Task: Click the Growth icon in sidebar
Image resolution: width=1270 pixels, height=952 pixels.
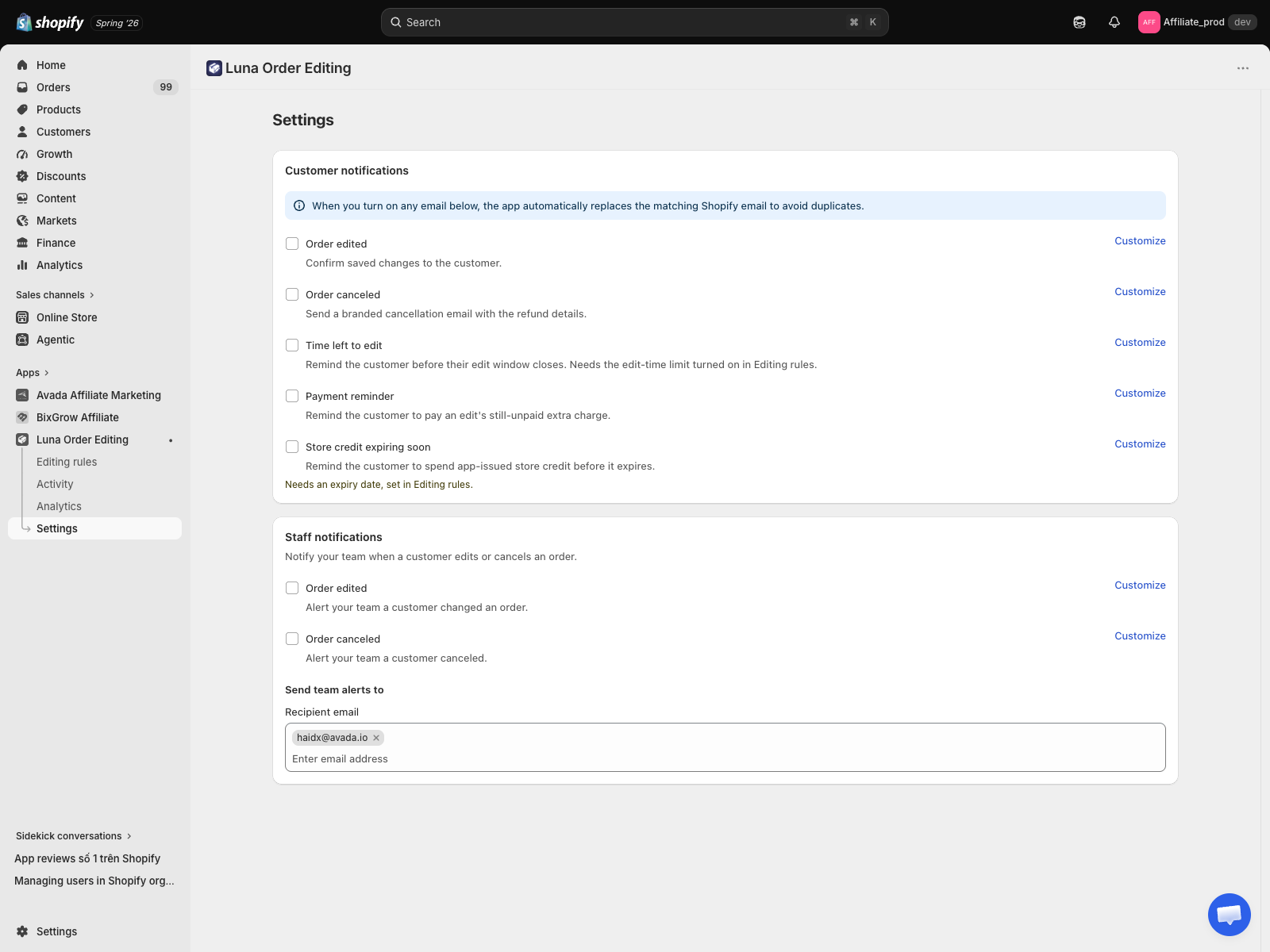Action: 22,154
